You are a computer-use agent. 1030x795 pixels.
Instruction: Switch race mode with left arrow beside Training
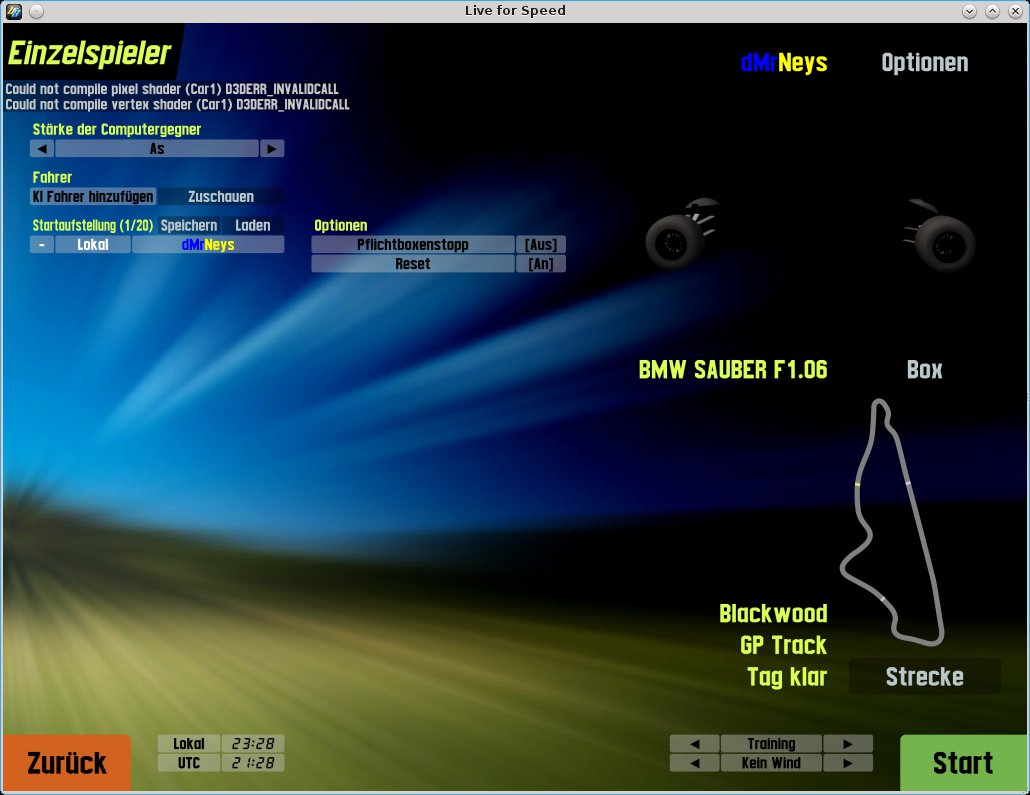[695, 744]
